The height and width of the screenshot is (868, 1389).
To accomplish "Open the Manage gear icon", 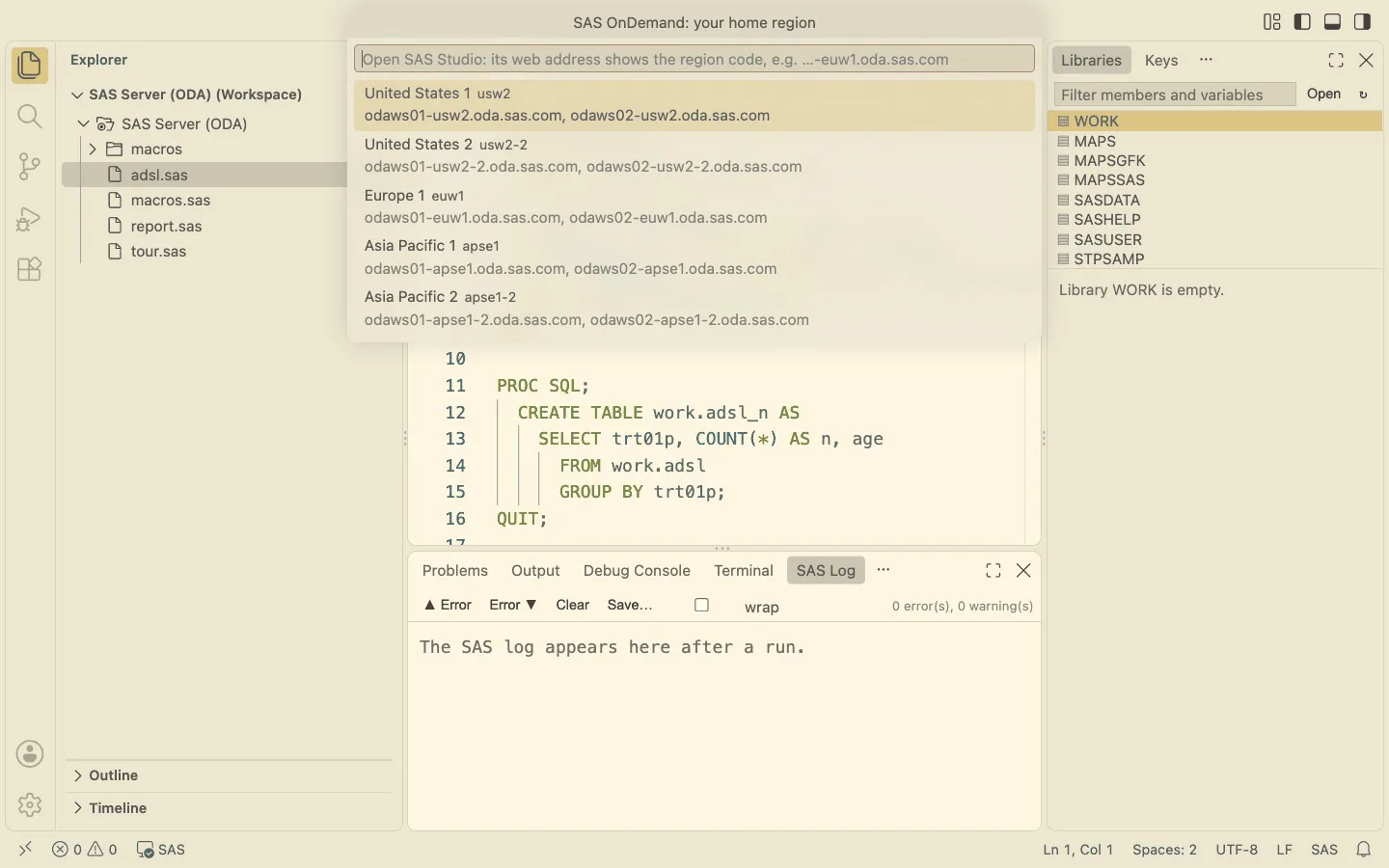I will [x=30, y=804].
